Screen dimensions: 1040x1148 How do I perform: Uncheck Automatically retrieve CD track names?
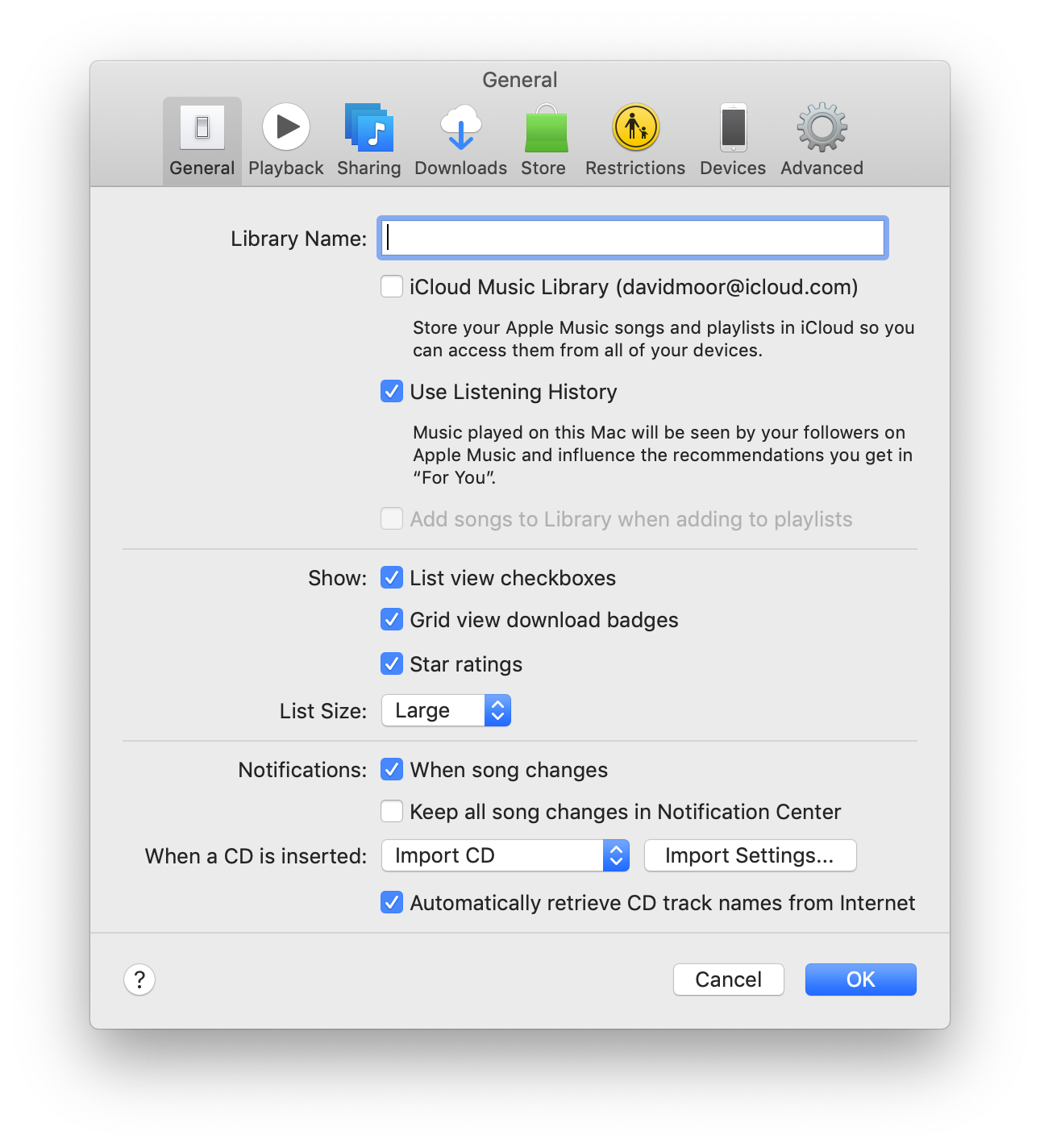coord(392,902)
